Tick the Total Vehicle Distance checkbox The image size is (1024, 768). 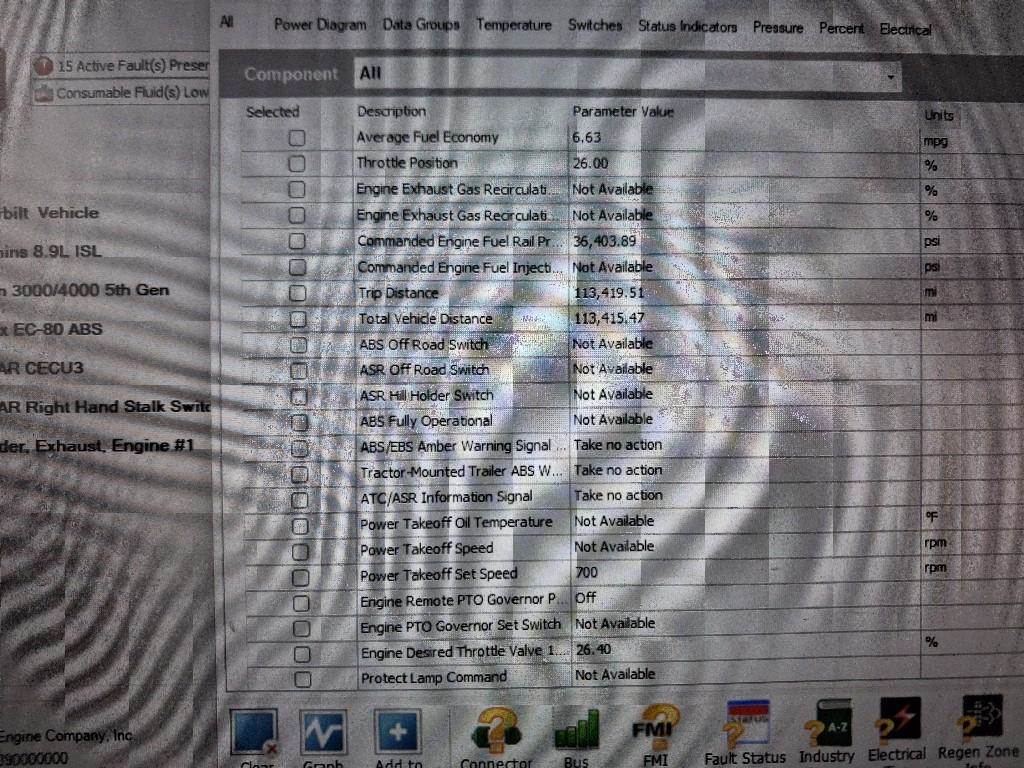pyautogui.click(x=297, y=319)
